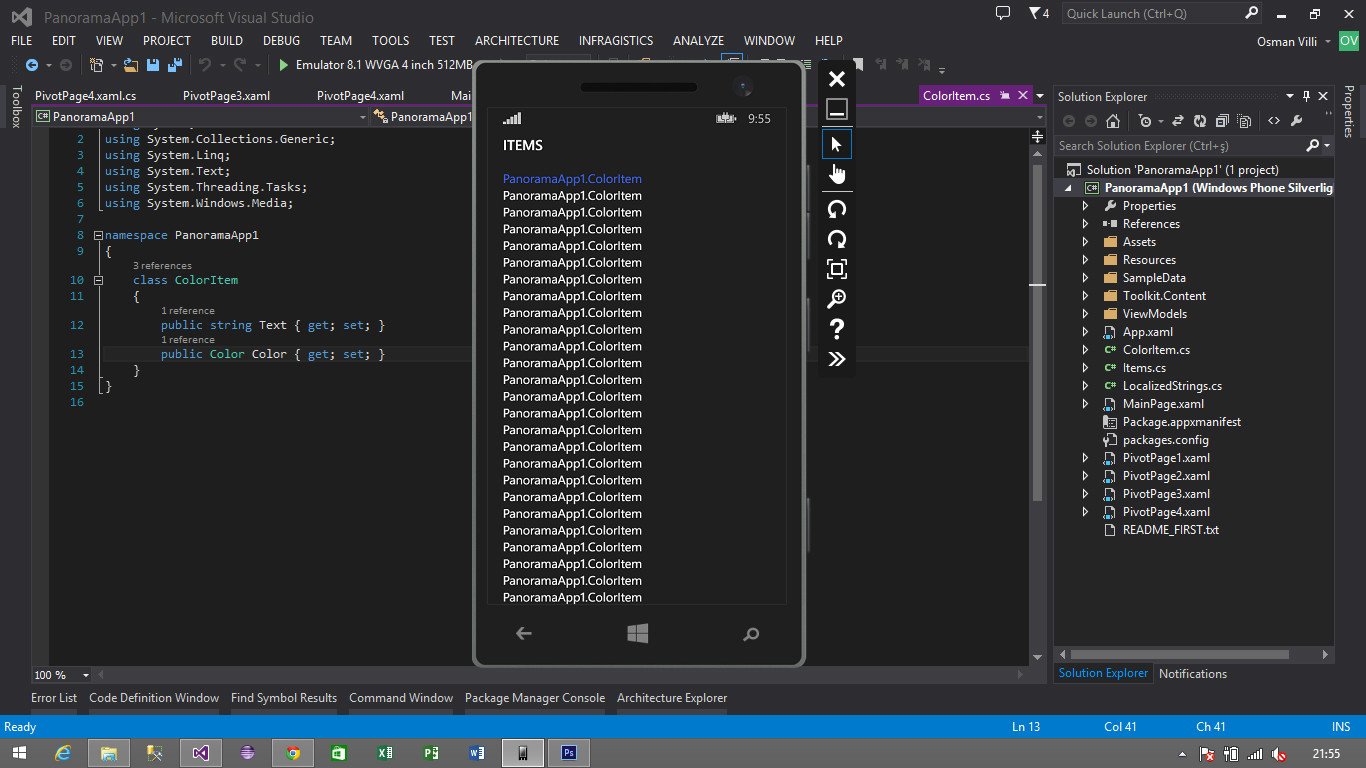This screenshot has height=768, width=1366.
Task: Click the New Project toolbar icon
Action: point(96,65)
